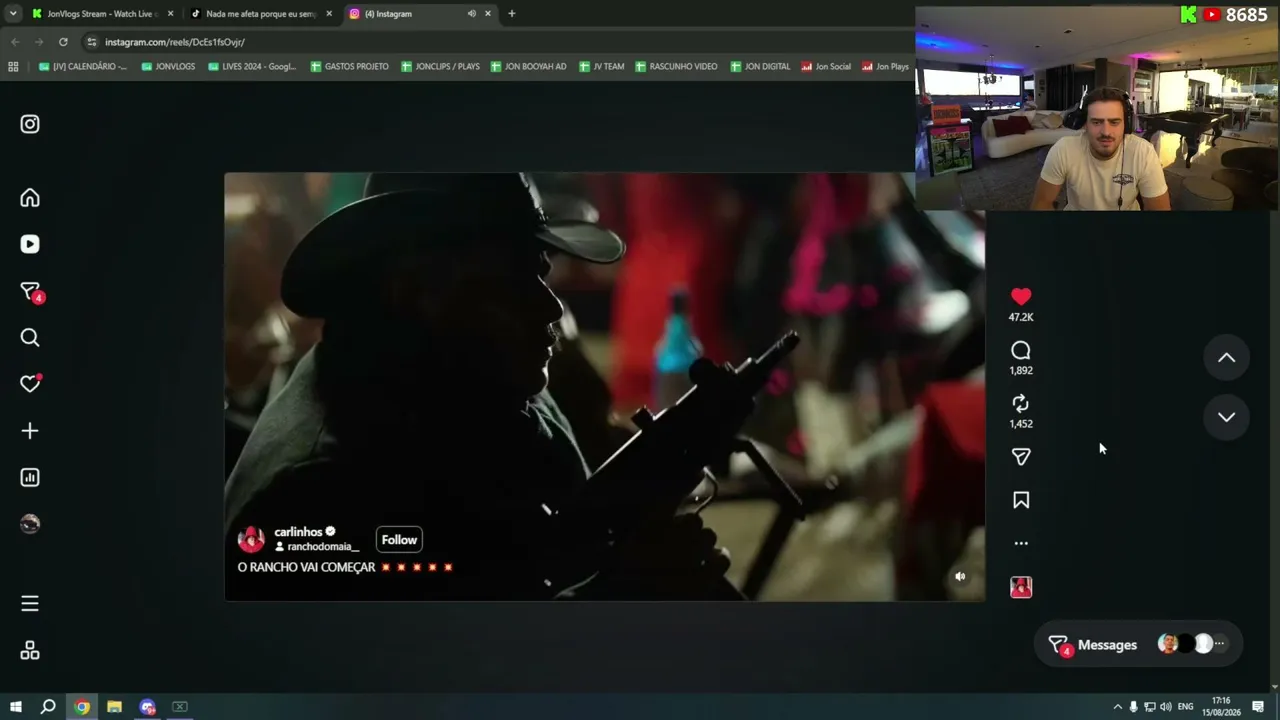Click the 1,892 comments count

coord(1021,370)
